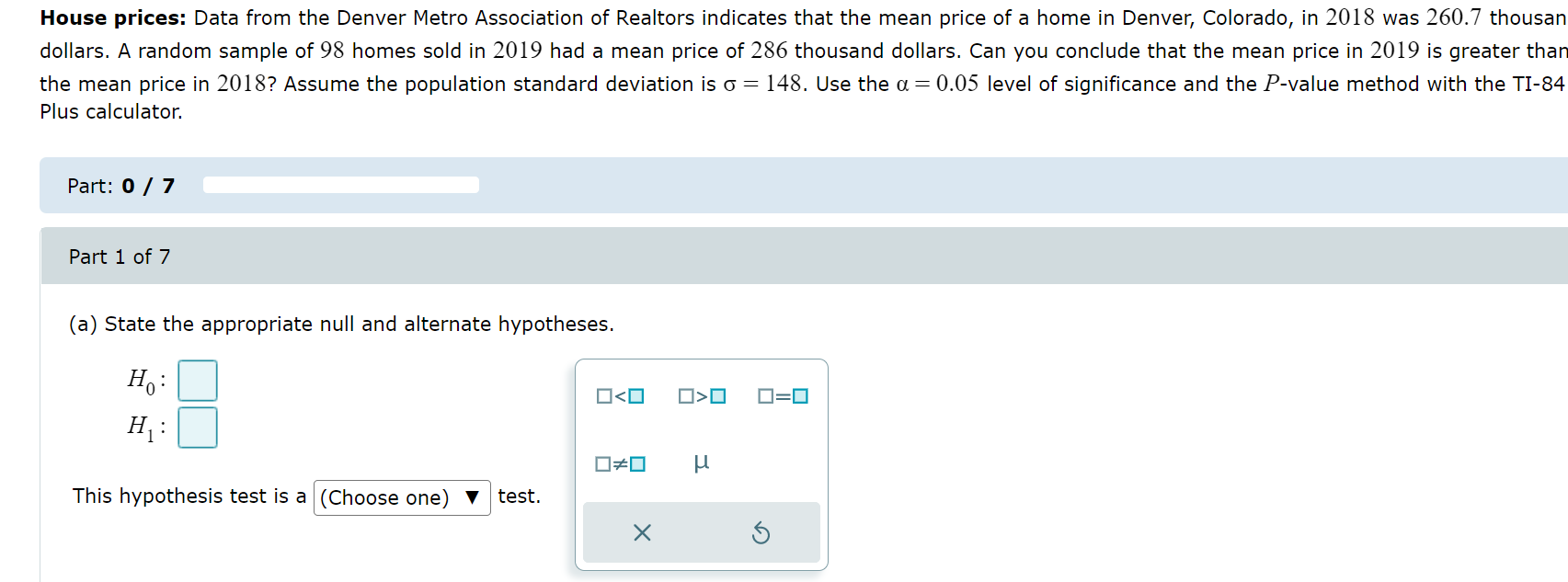Select the less-than comparison symbol
This screenshot has width=1568, height=582.
619,395
